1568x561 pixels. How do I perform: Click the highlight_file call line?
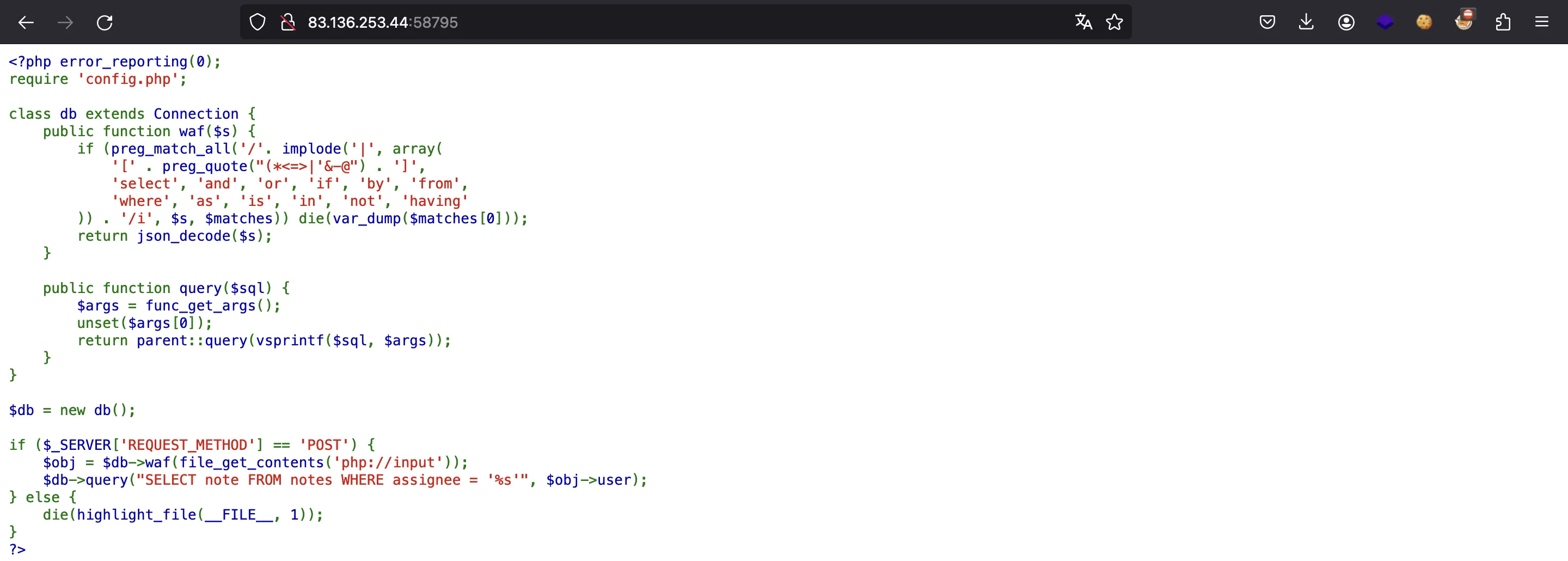(x=183, y=515)
